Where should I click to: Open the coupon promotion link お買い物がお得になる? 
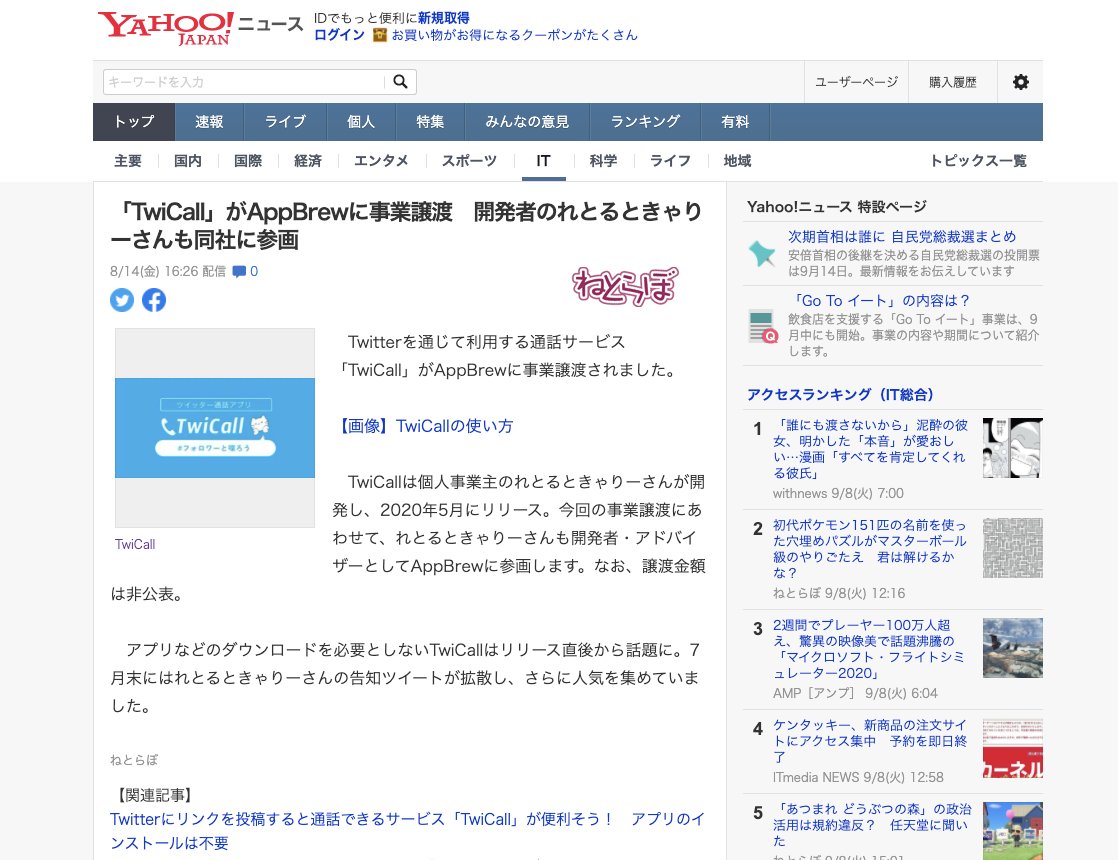click(514, 35)
